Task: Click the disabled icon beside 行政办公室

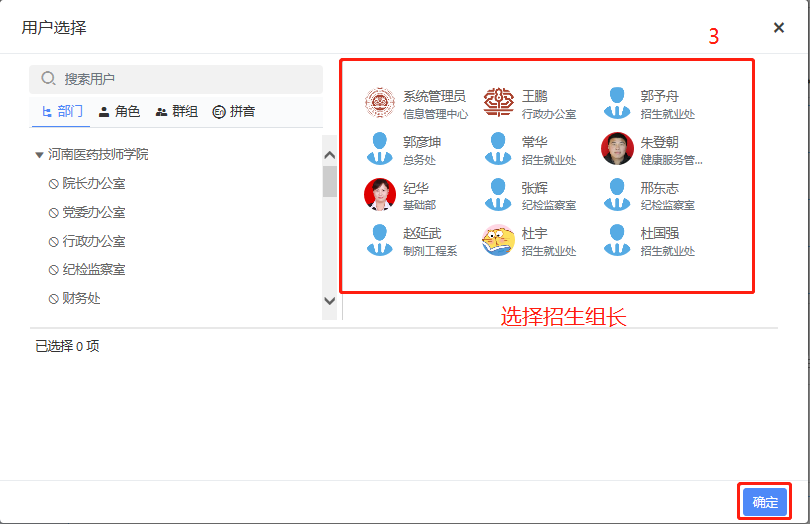Action: pyautogui.click(x=53, y=242)
